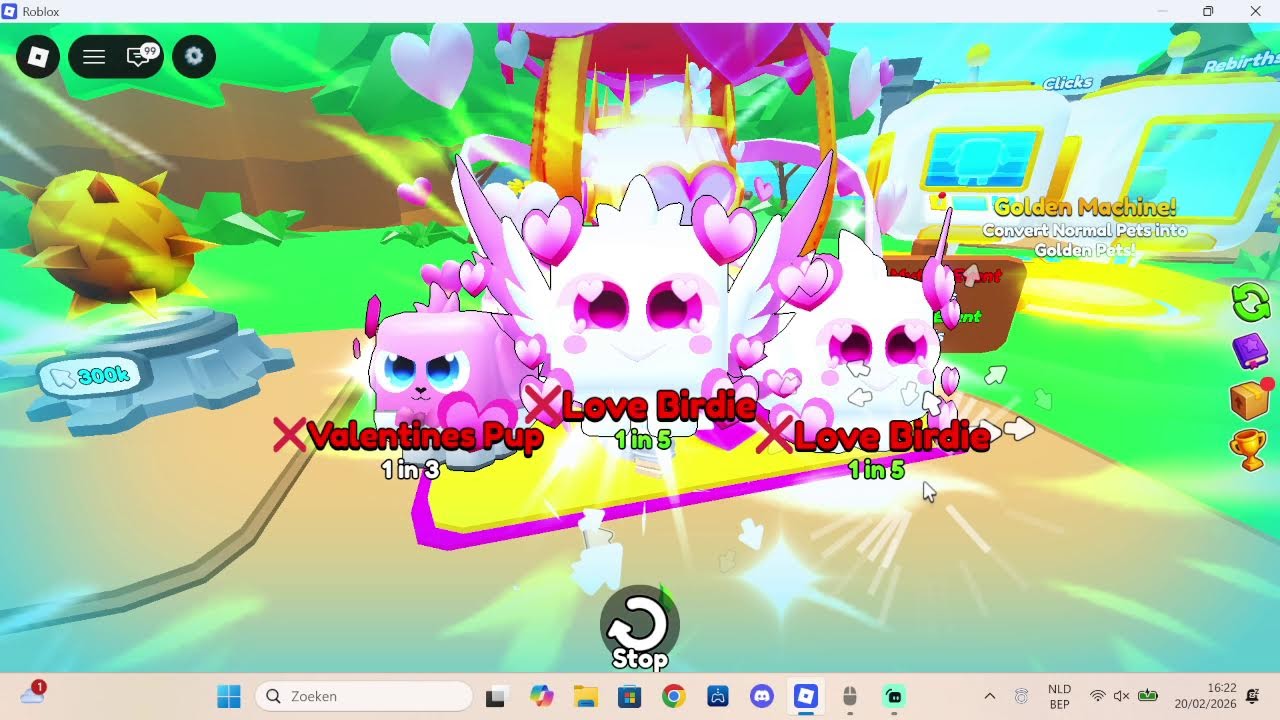
Task: Open the NLD BEP language switcher
Action: pos(1059,696)
